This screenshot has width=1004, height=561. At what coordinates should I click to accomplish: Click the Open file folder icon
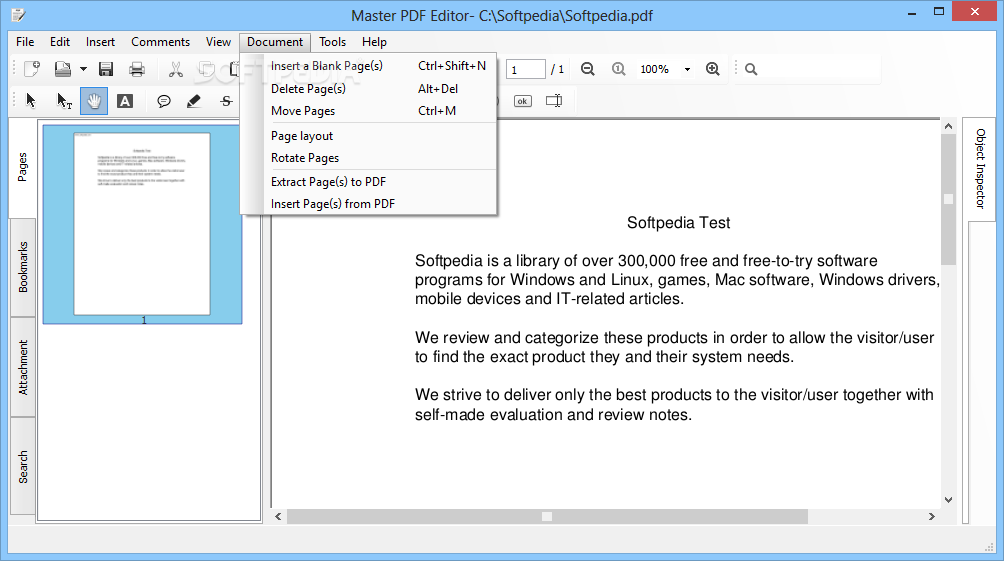pyautogui.click(x=62, y=69)
